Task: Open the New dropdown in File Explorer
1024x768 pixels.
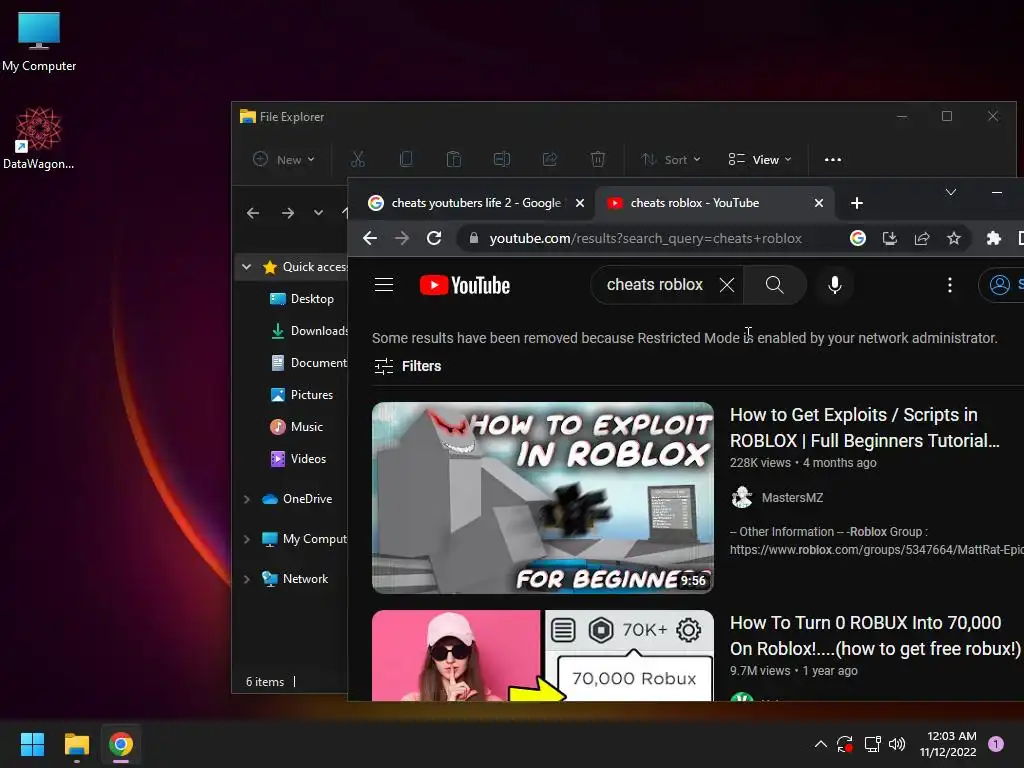Action: (x=283, y=159)
